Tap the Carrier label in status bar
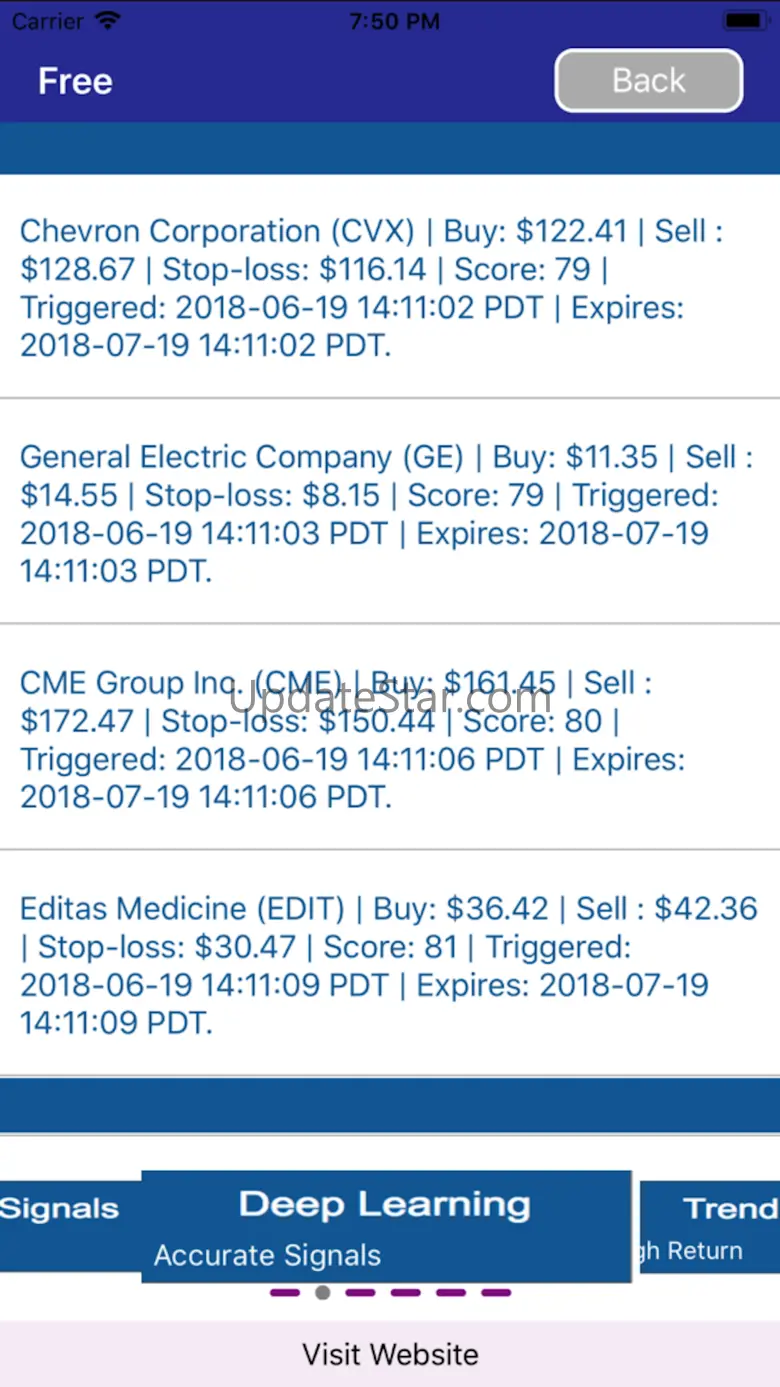This screenshot has width=780, height=1387. (x=45, y=21)
